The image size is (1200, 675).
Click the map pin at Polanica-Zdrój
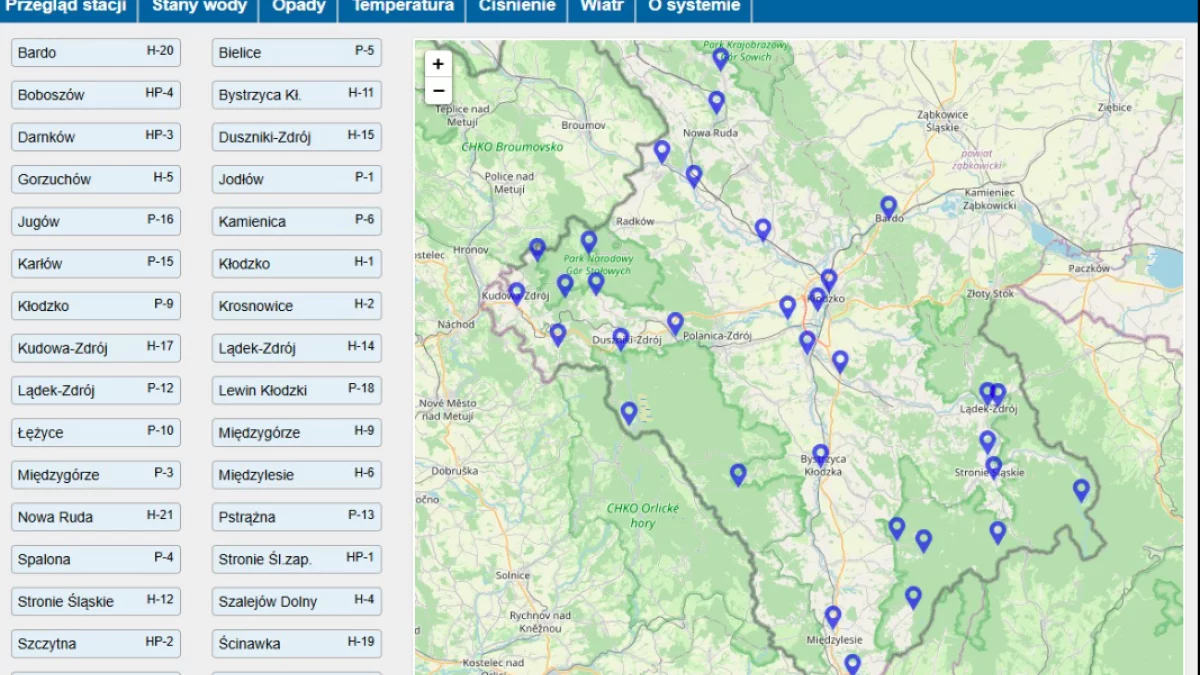[x=675, y=323]
